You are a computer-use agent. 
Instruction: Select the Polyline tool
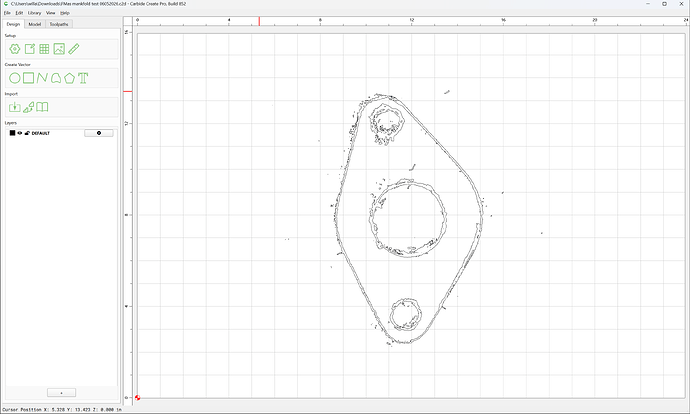pyautogui.click(x=42, y=78)
